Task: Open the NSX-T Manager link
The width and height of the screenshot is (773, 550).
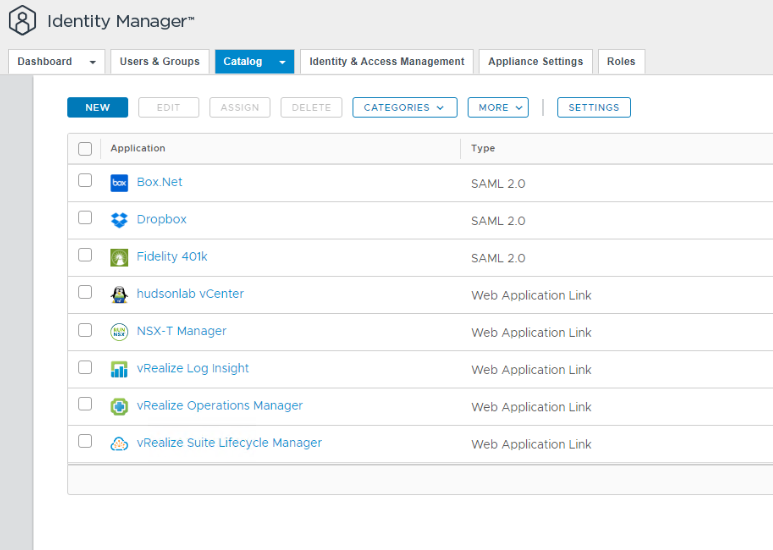Action: point(181,331)
